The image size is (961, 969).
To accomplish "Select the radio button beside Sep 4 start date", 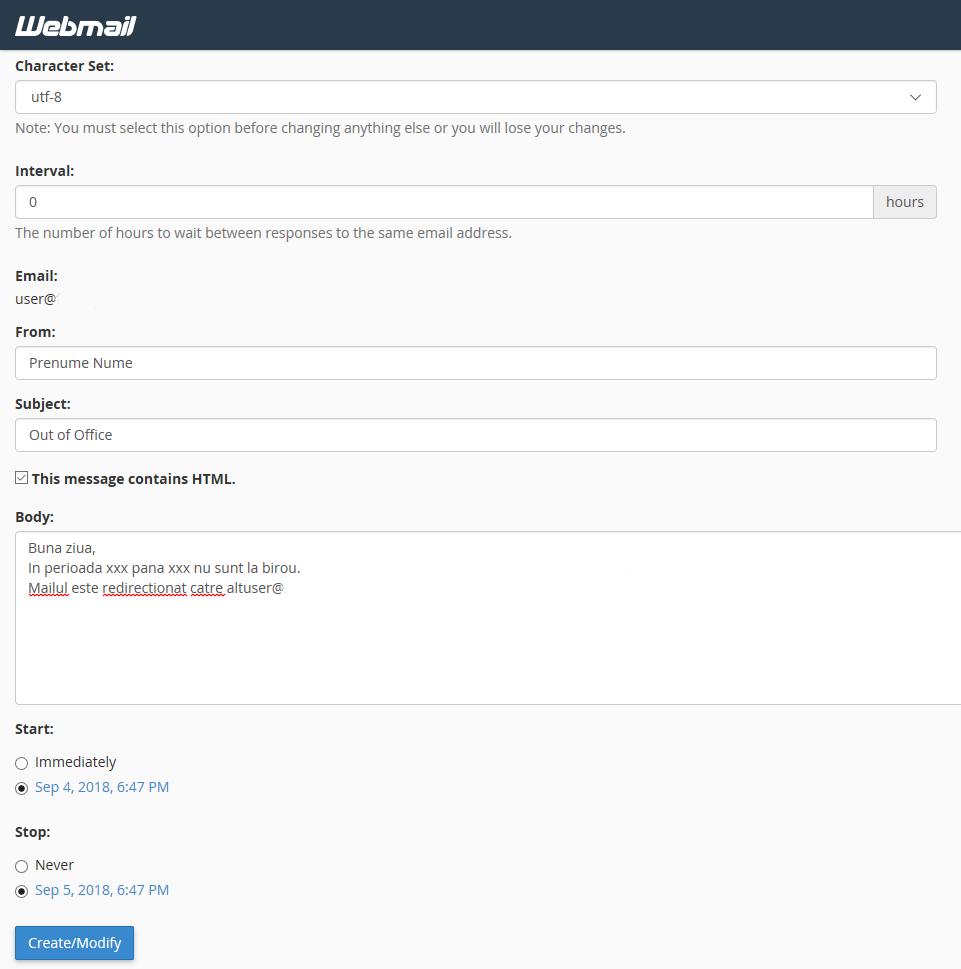I will [22, 788].
